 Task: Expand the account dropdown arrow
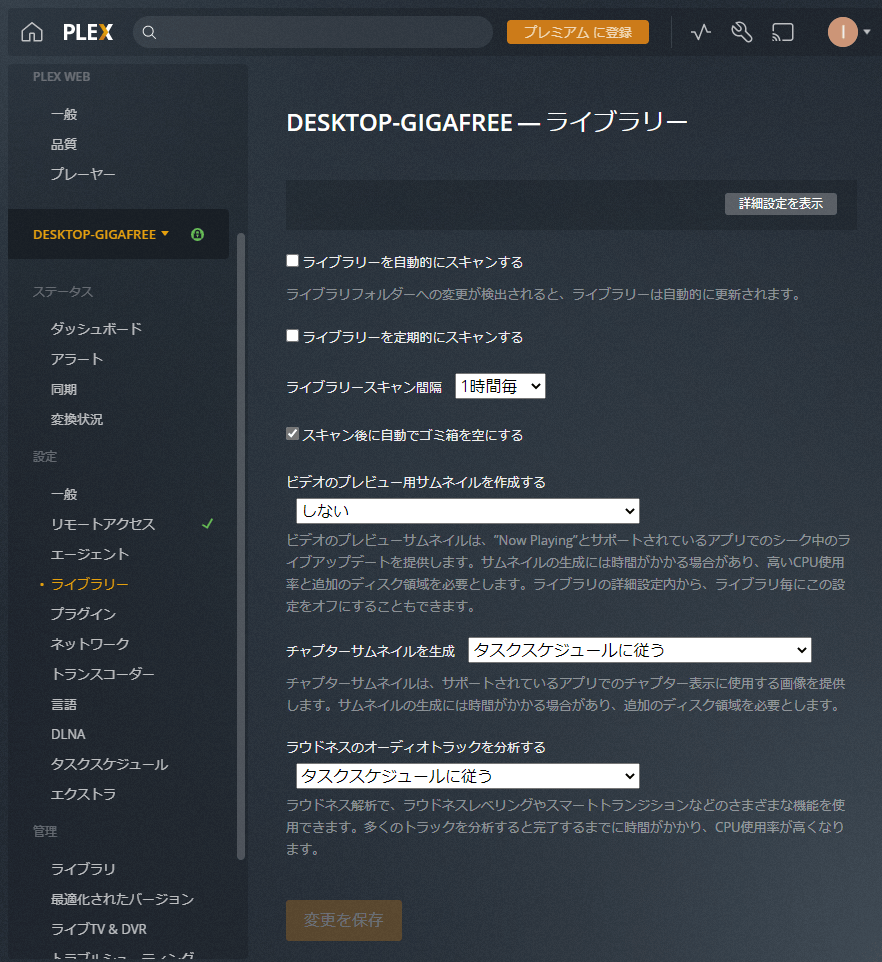[x=867, y=32]
